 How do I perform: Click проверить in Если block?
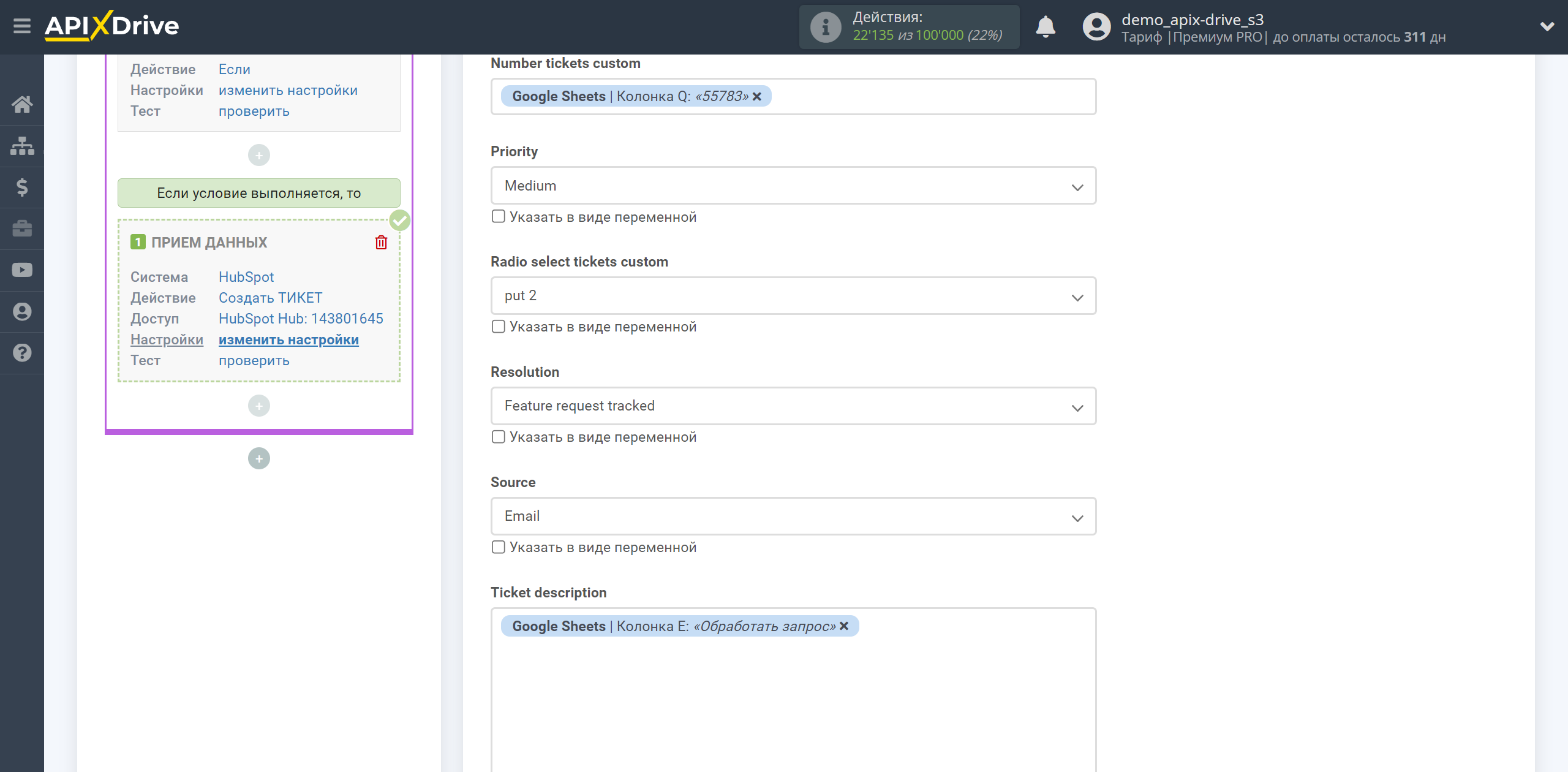coord(254,111)
